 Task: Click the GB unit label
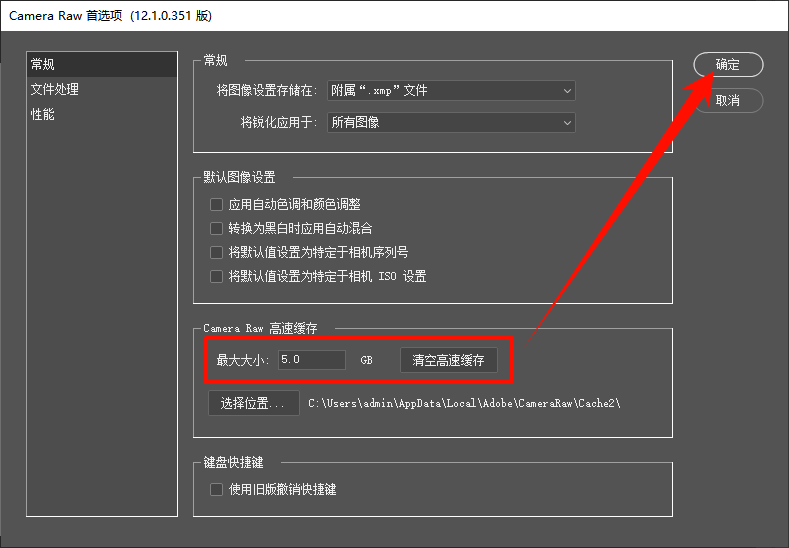point(366,360)
